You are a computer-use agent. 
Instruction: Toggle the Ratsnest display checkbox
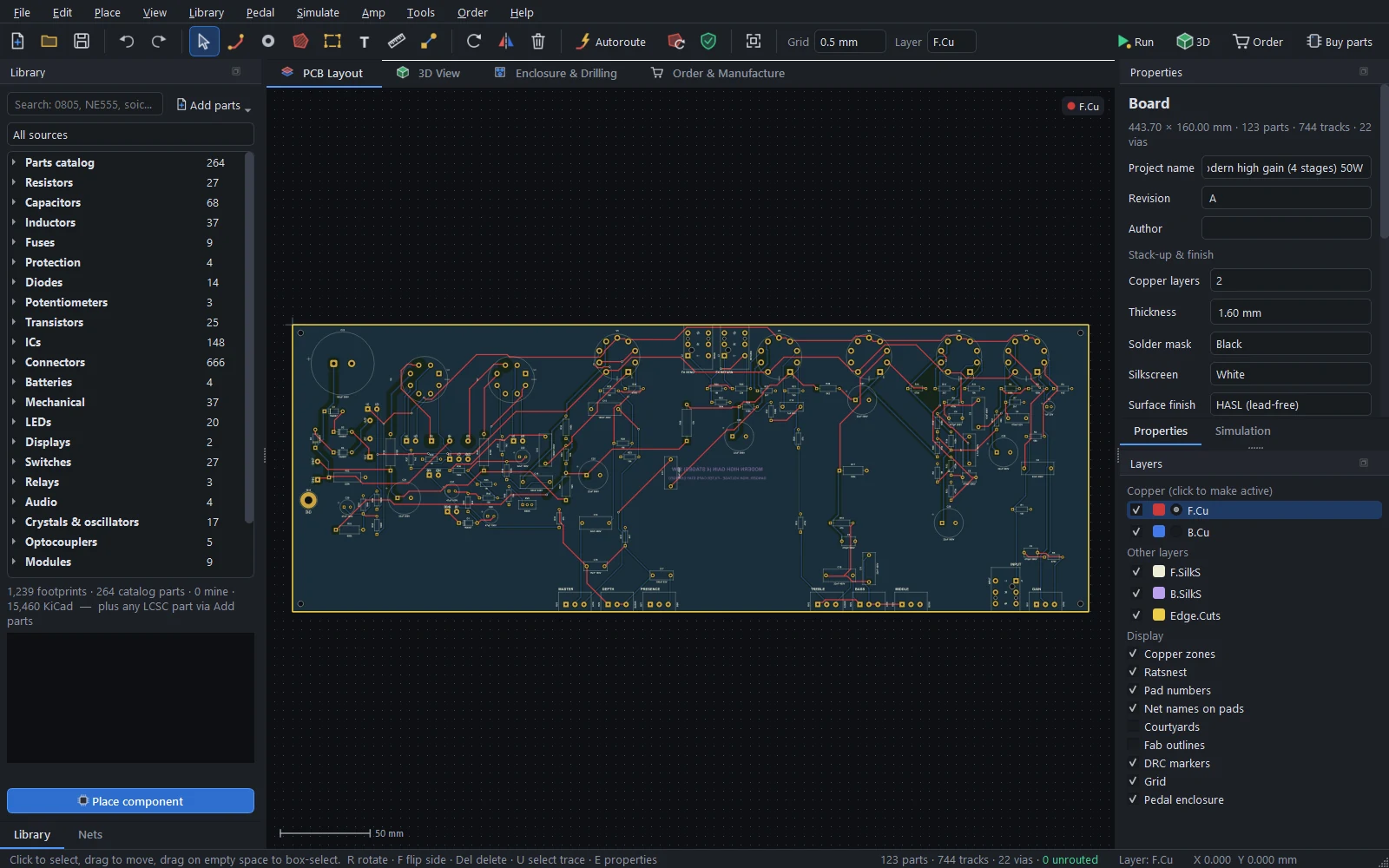click(x=1133, y=672)
